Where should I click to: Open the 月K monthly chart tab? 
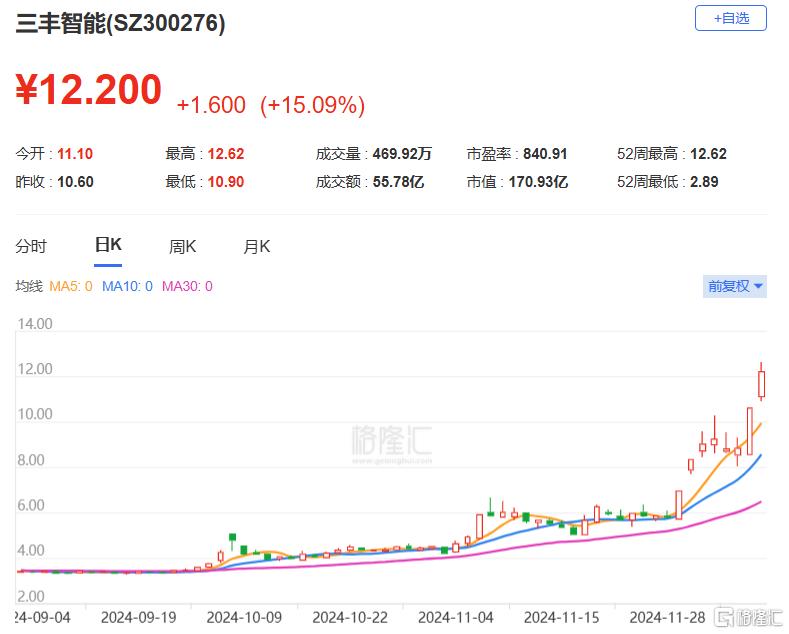click(257, 247)
